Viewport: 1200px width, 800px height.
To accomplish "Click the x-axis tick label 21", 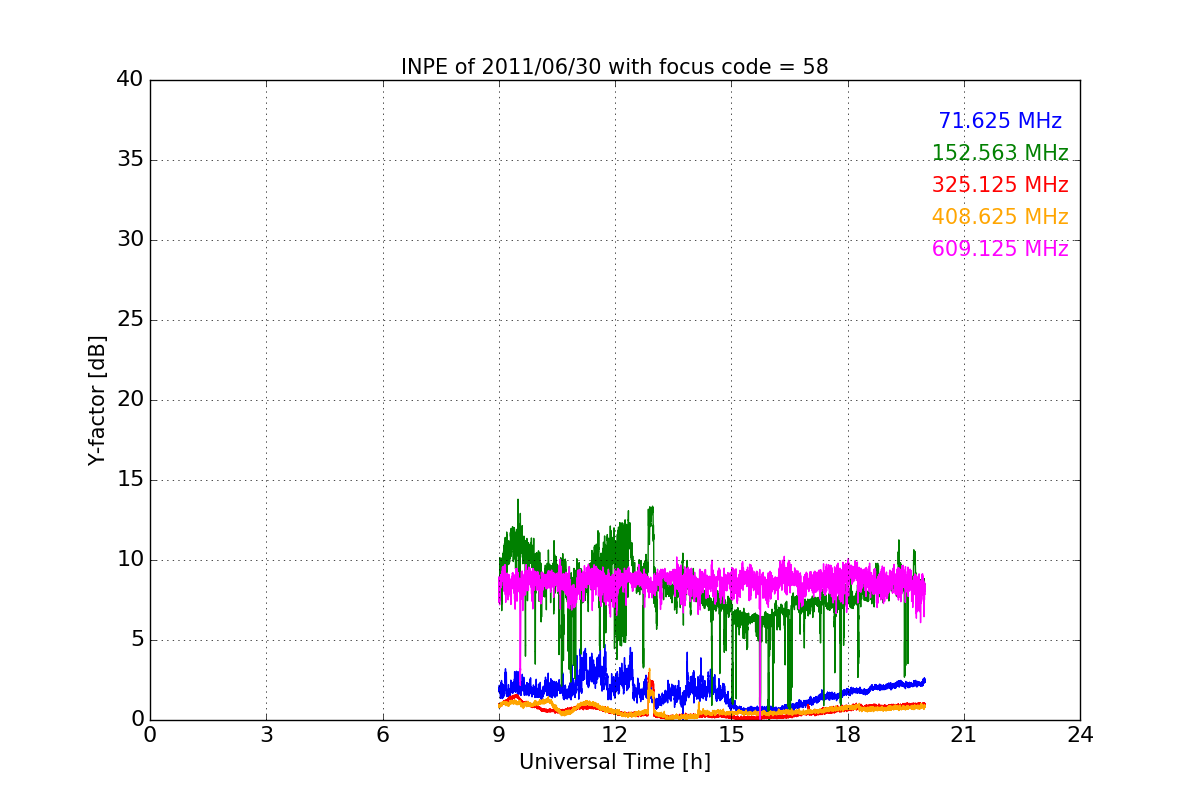I will [x=964, y=735].
